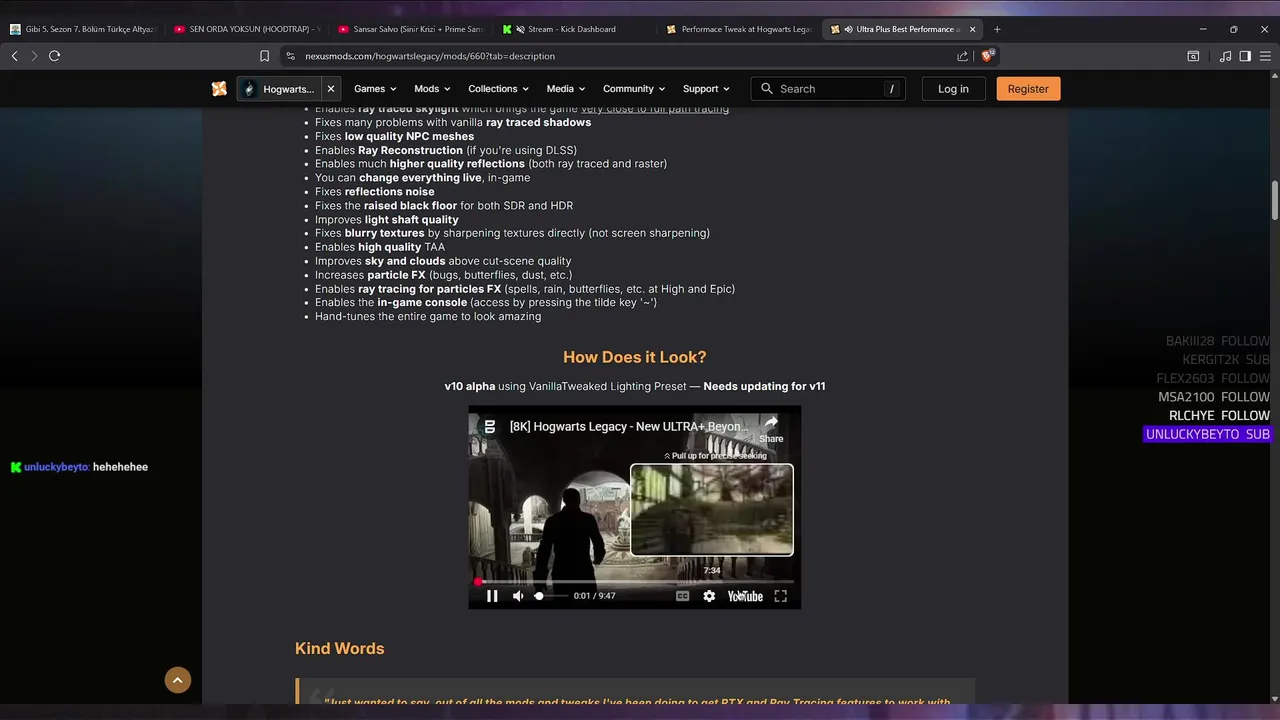Image resolution: width=1280 pixels, height=720 pixels.
Task: Open the 'very close to full path tracing' link
Action: click(x=655, y=109)
